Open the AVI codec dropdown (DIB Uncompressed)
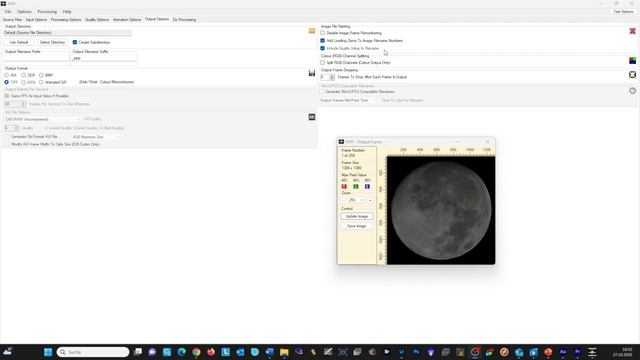The width and height of the screenshot is (640, 360). (x=42, y=119)
